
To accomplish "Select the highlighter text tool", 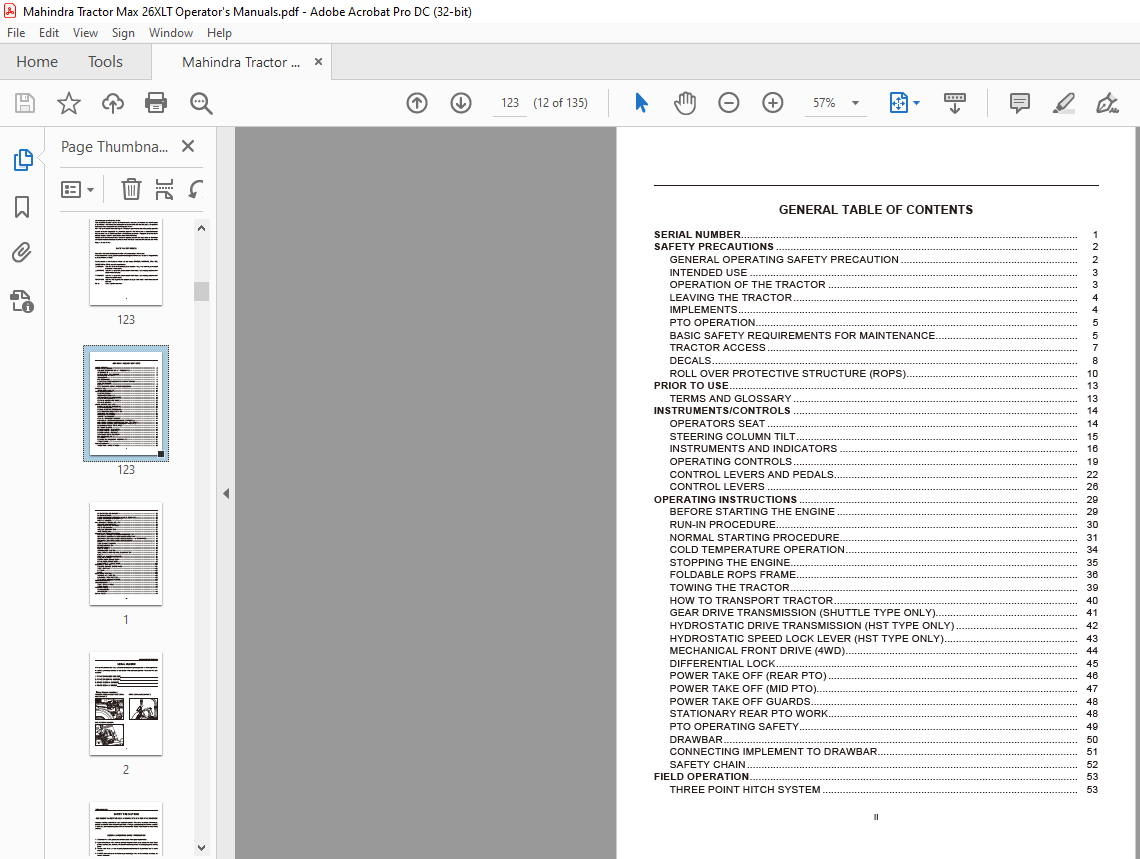I will point(1064,103).
